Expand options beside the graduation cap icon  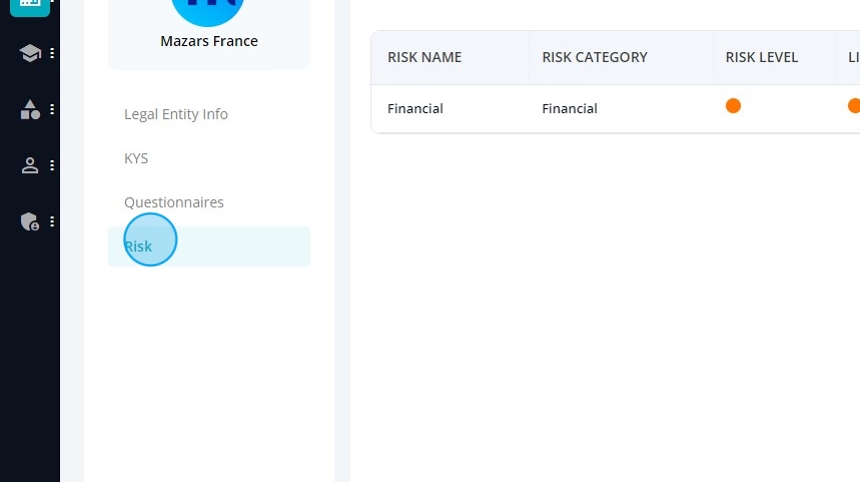coord(52,53)
